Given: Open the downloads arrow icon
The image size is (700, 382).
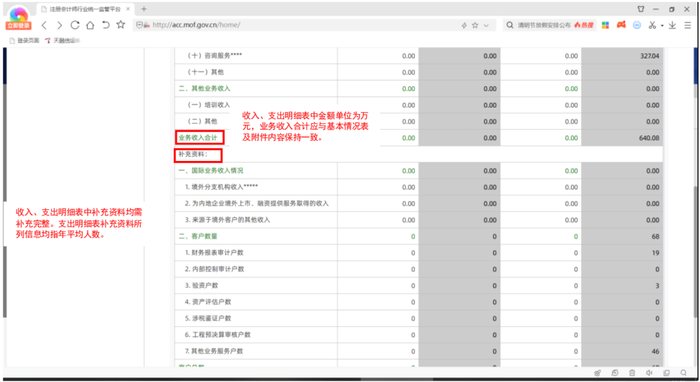Looking at the screenshot, I should coord(672,25).
